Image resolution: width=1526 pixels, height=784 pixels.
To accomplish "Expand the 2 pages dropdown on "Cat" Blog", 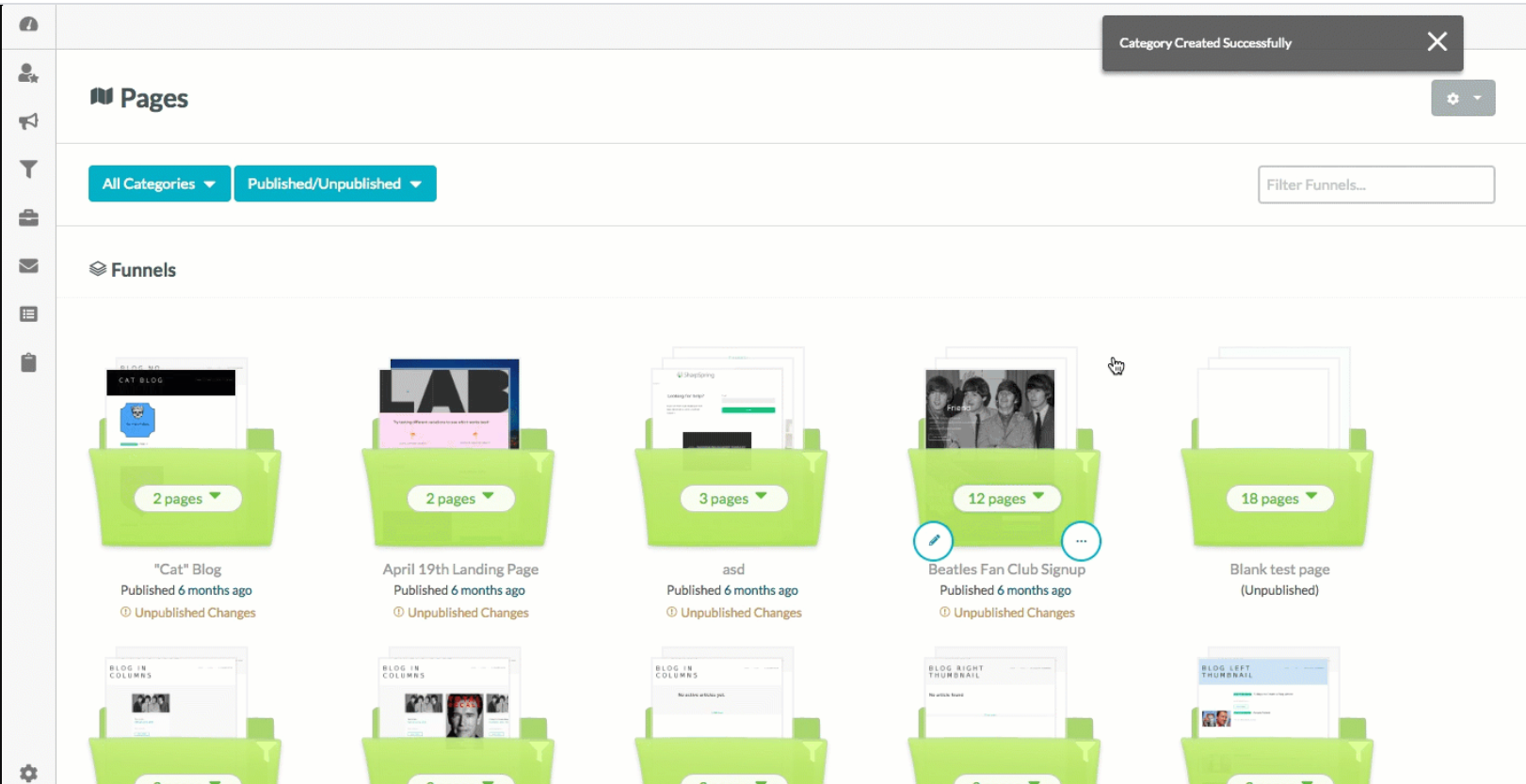I will pyautogui.click(x=187, y=499).
